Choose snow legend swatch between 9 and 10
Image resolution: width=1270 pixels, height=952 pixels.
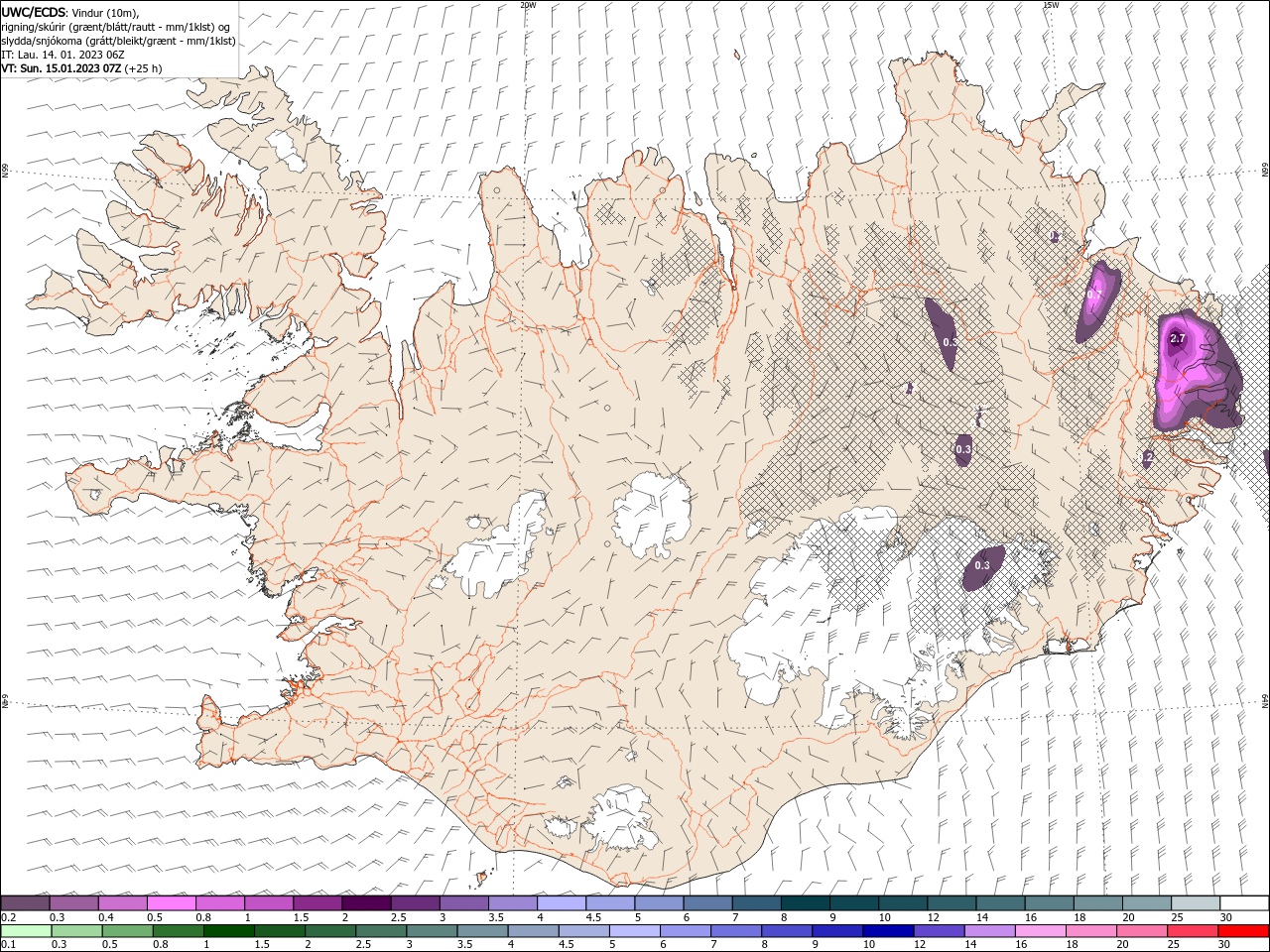click(x=853, y=903)
